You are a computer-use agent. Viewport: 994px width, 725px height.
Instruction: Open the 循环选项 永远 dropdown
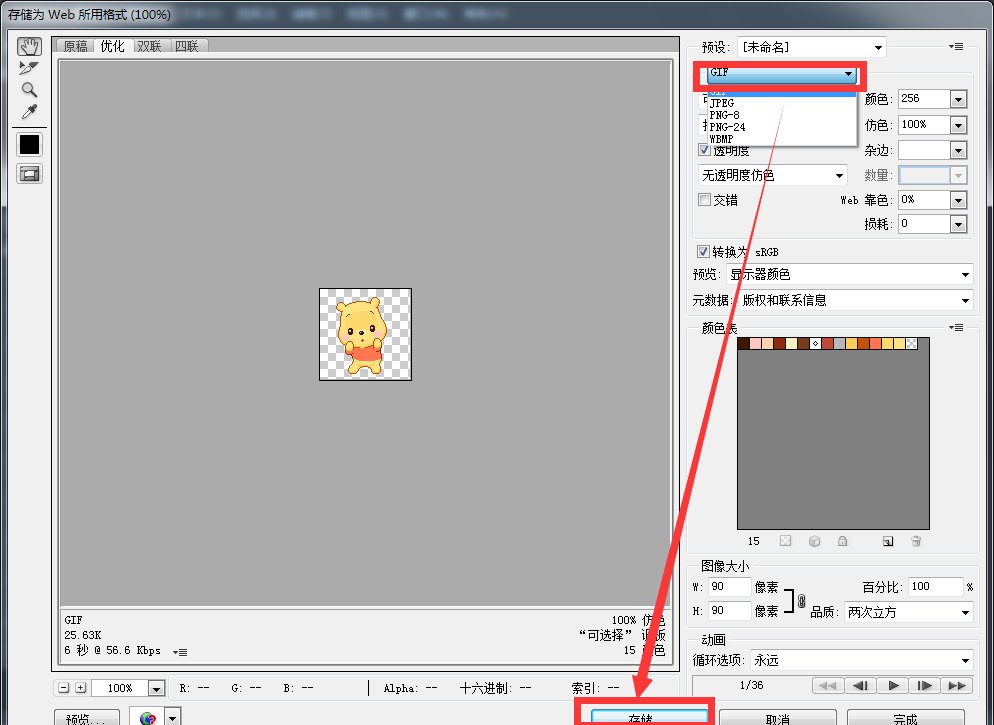pyautogui.click(x=862, y=660)
